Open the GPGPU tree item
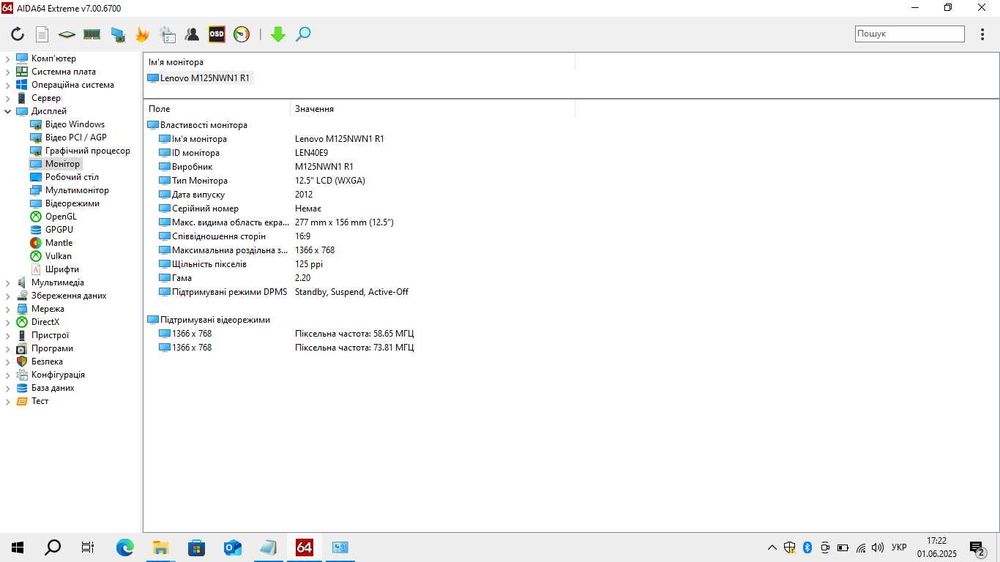The width and height of the screenshot is (1000, 562). [x=59, y=230]
